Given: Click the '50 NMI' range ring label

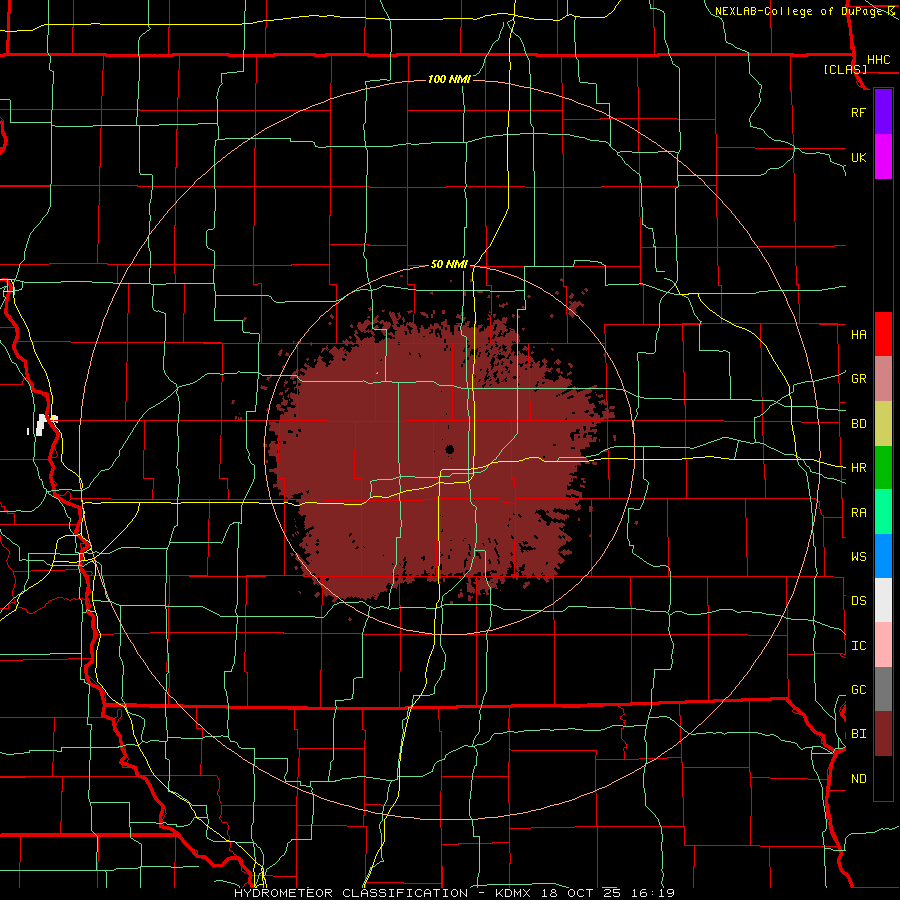Looking at the screenshot, I should tap(449, 264).
